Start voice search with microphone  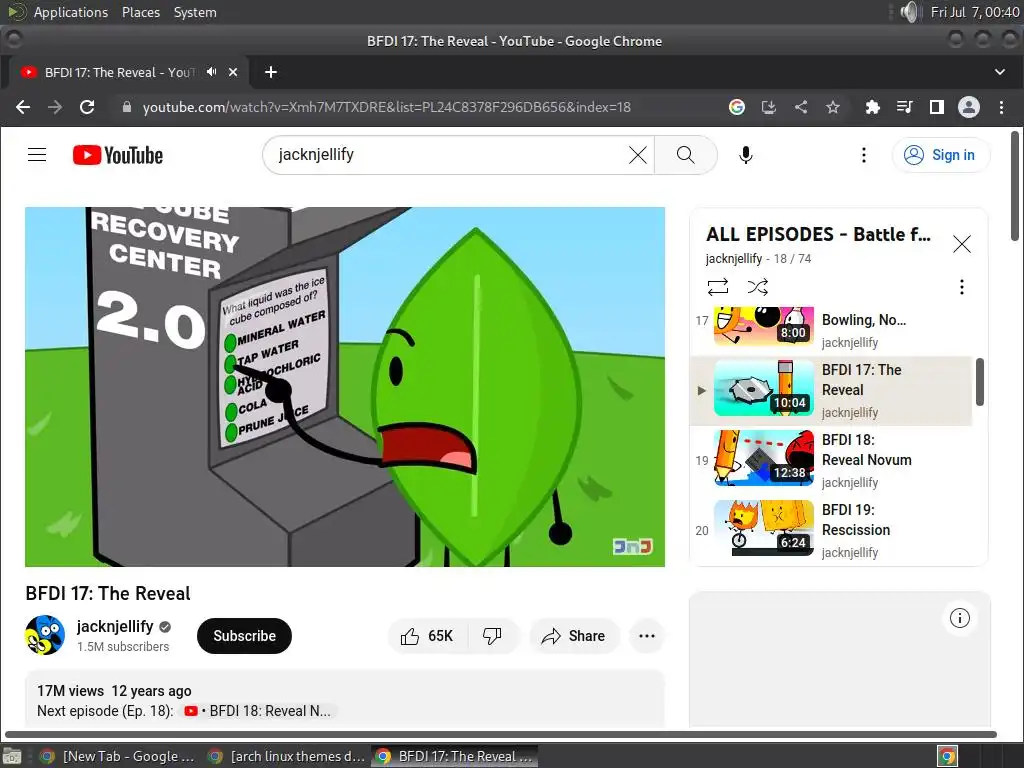[746, 155]
